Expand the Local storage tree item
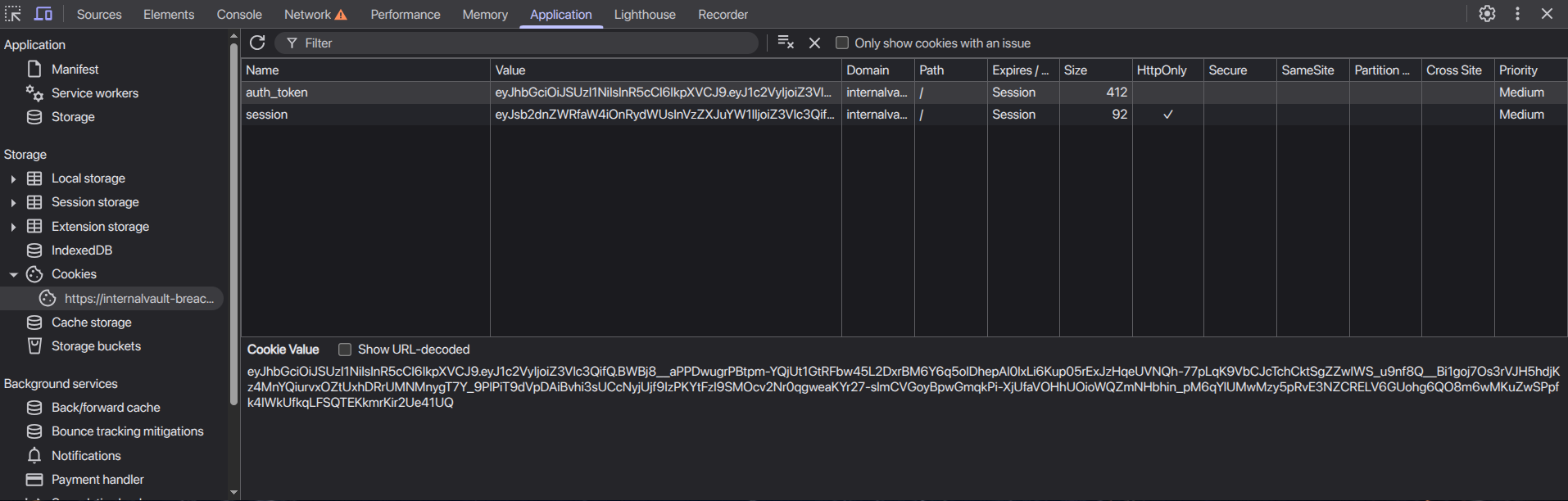Screen dimensions: 1568x501 [x=13, y=178]
